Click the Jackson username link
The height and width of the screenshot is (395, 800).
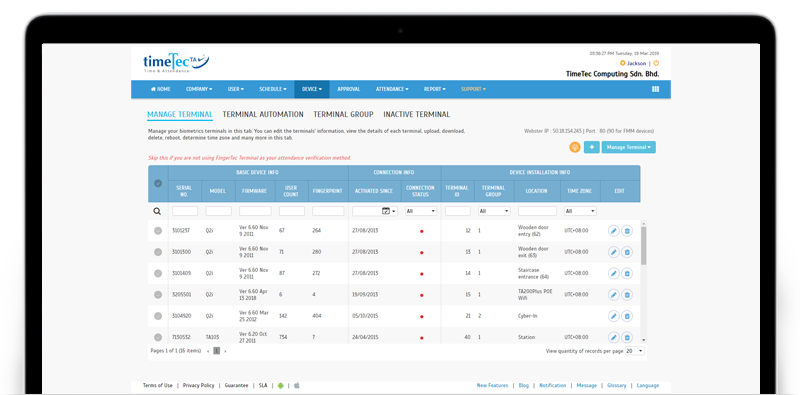tap(636, 63)
